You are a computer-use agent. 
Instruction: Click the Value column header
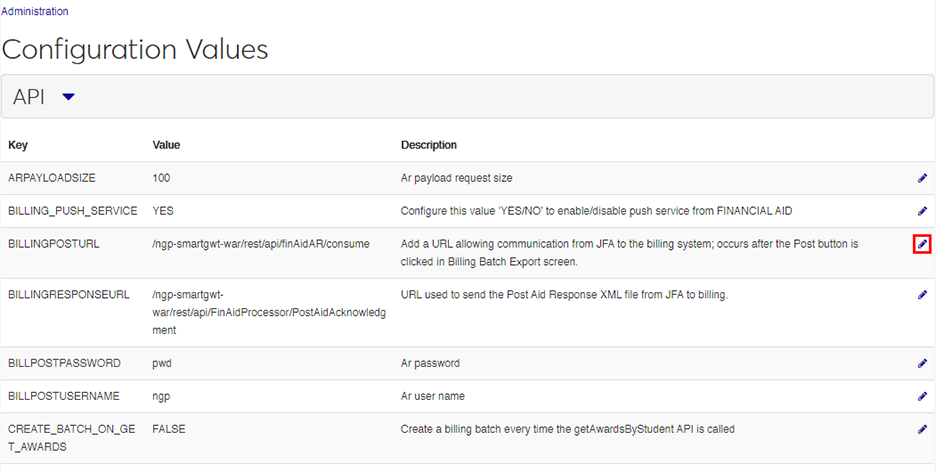pyautogui.click(x=166, y=145)
